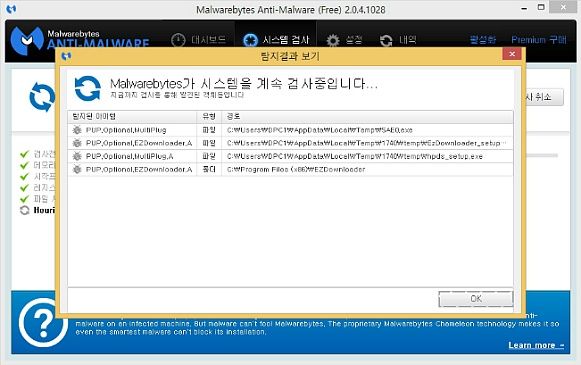581x365 pixels.
Task: Click the scan spinner icon in main window
Action: [x=42, y=97]
